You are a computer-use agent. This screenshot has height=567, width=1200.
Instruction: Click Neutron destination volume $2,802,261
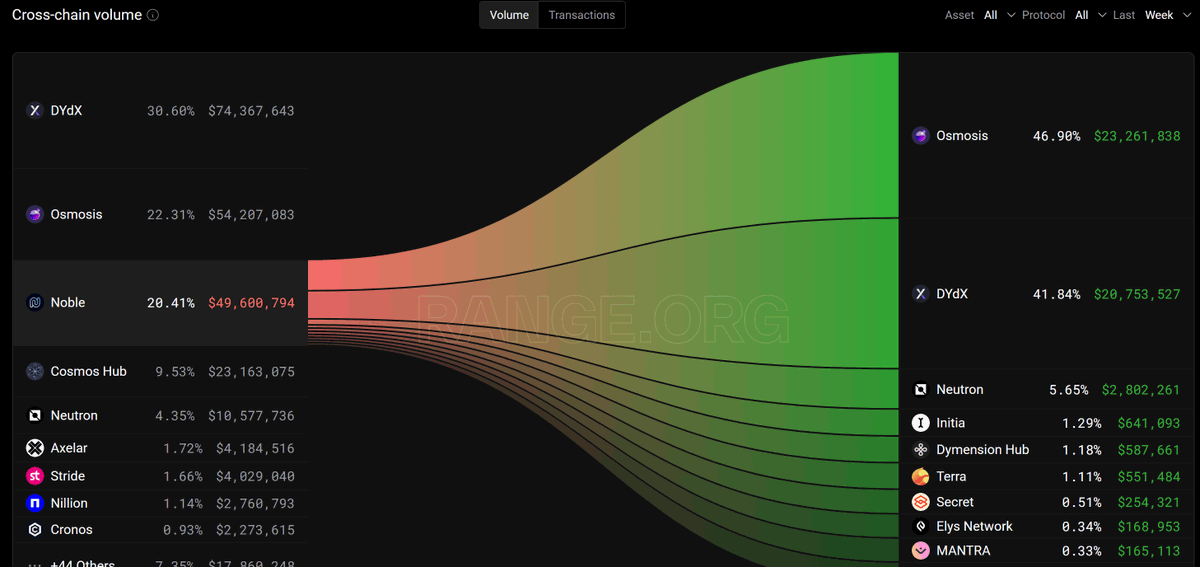[x=1141, y=390]
